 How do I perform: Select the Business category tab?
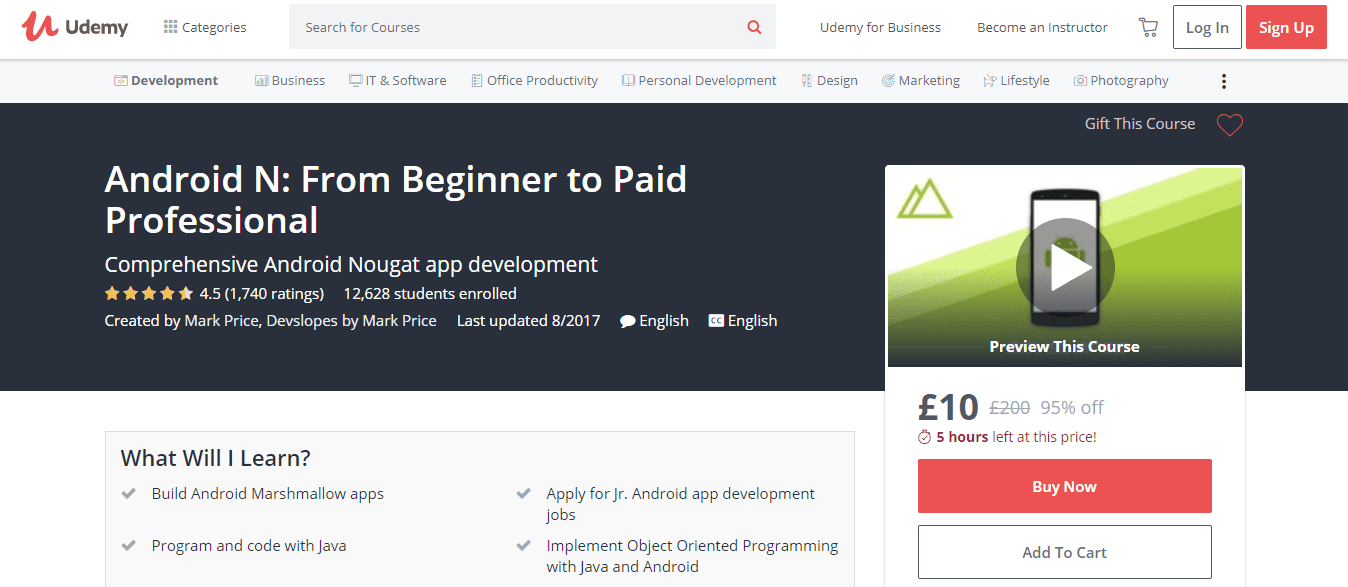290,81
